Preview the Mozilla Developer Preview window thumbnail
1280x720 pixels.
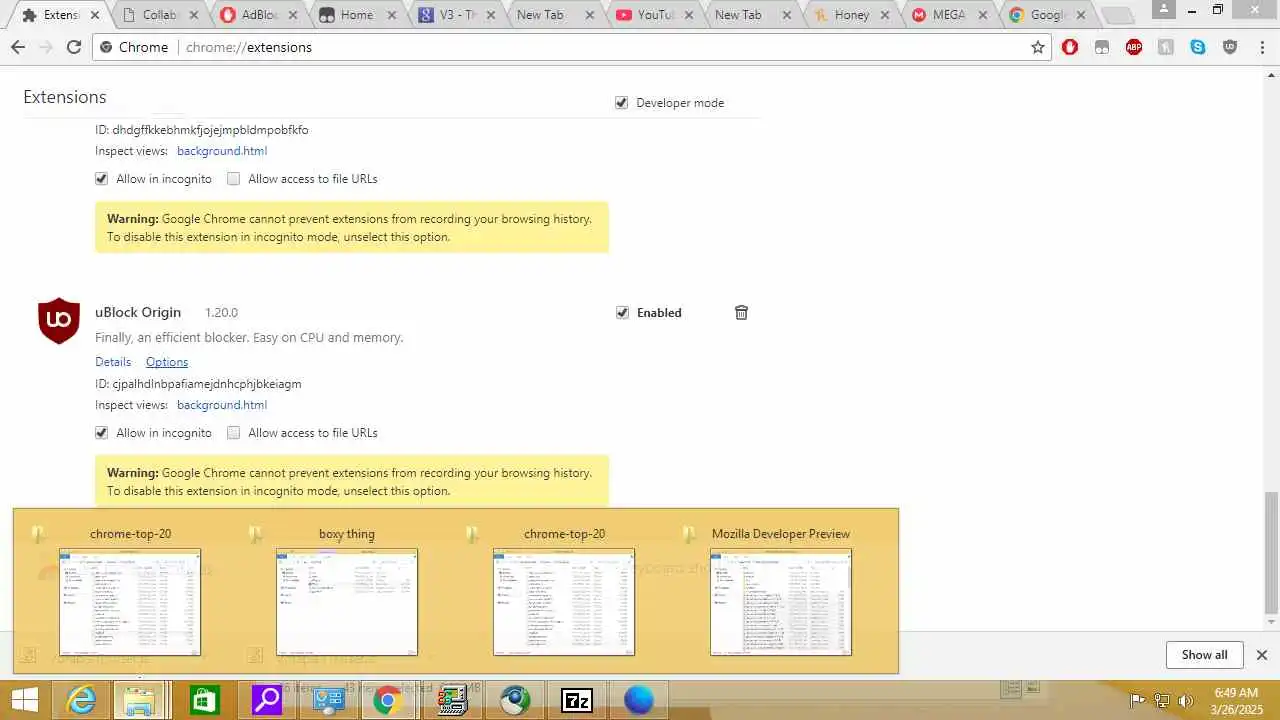point(781,602)
